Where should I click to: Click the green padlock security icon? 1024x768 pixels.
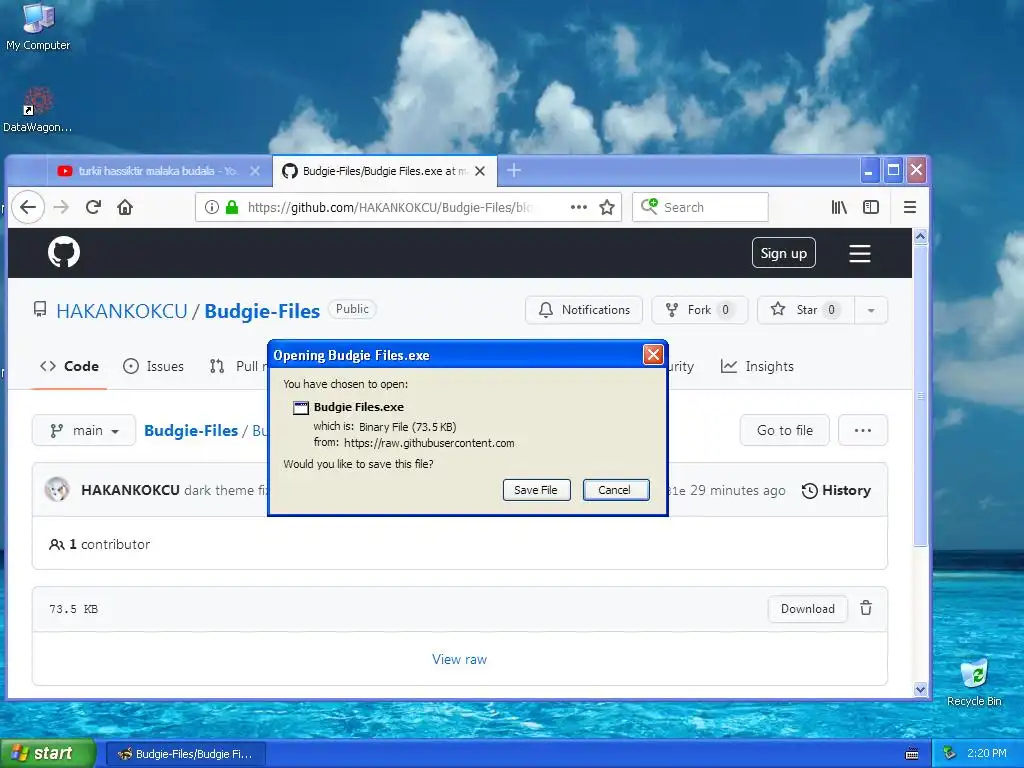point(232,207)
